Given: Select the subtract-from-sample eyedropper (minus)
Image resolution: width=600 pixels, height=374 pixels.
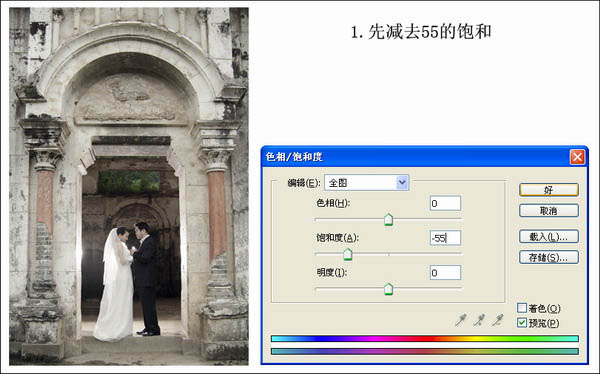Looking at the screenshot, I should click(x=497, y=320).
